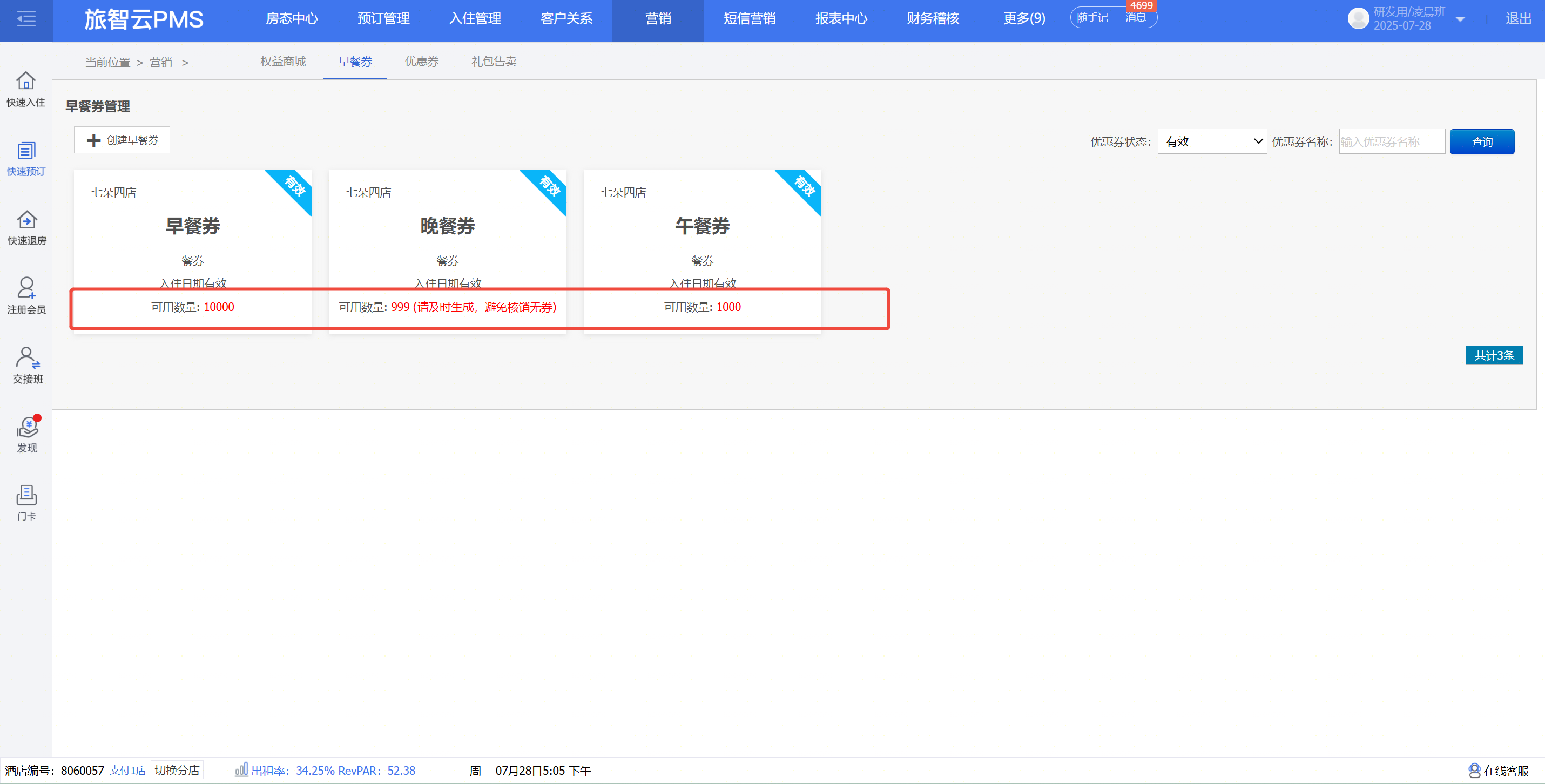This screenshot has width=1545, height=784.
Task: Click the 在线客服 headset icon
Action: pyautogui.click(x=1474, y=770)
